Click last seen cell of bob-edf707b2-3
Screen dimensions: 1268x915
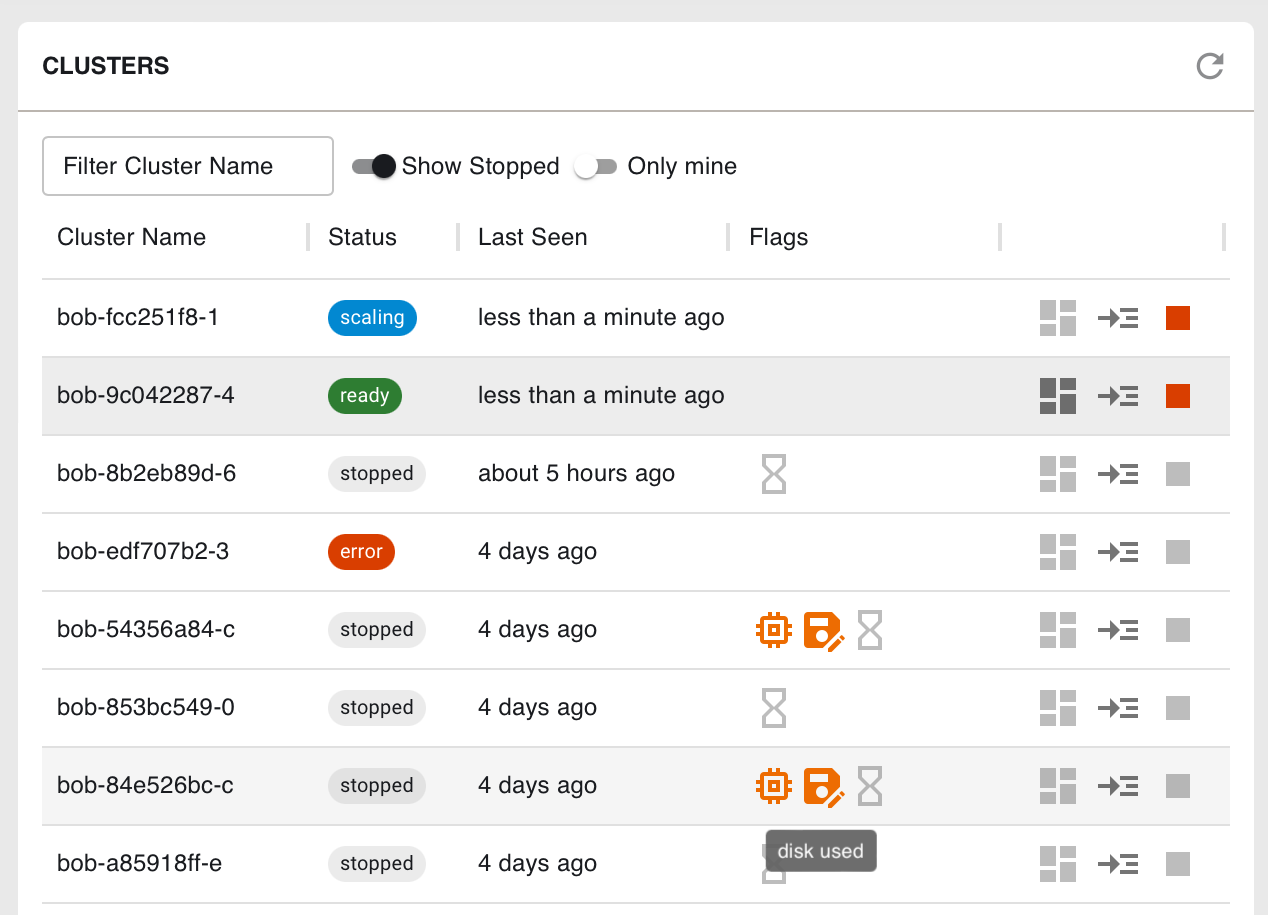(x=537, y=552)
